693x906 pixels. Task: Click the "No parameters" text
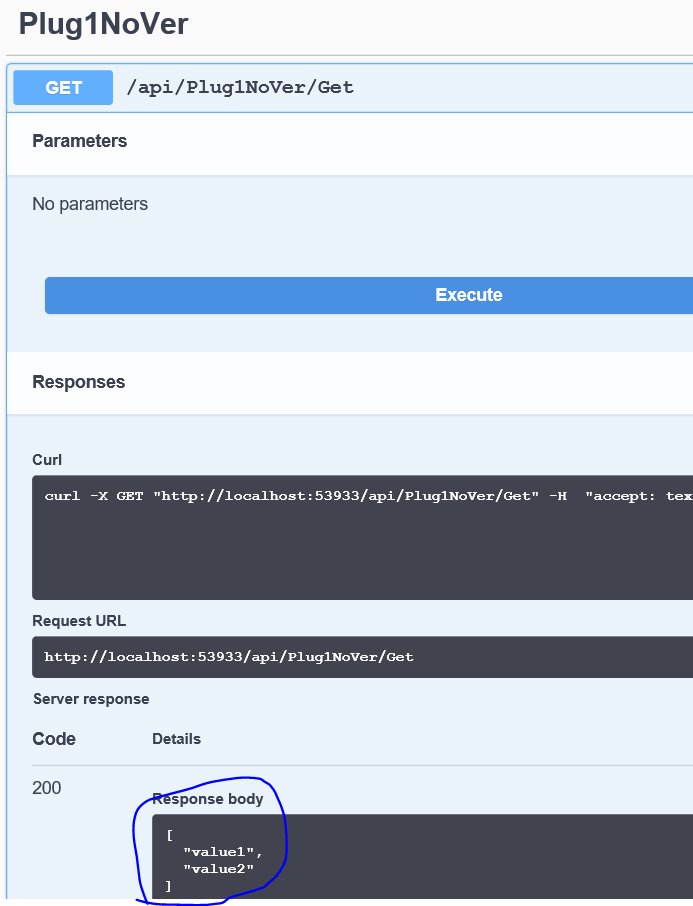[90, 204]
